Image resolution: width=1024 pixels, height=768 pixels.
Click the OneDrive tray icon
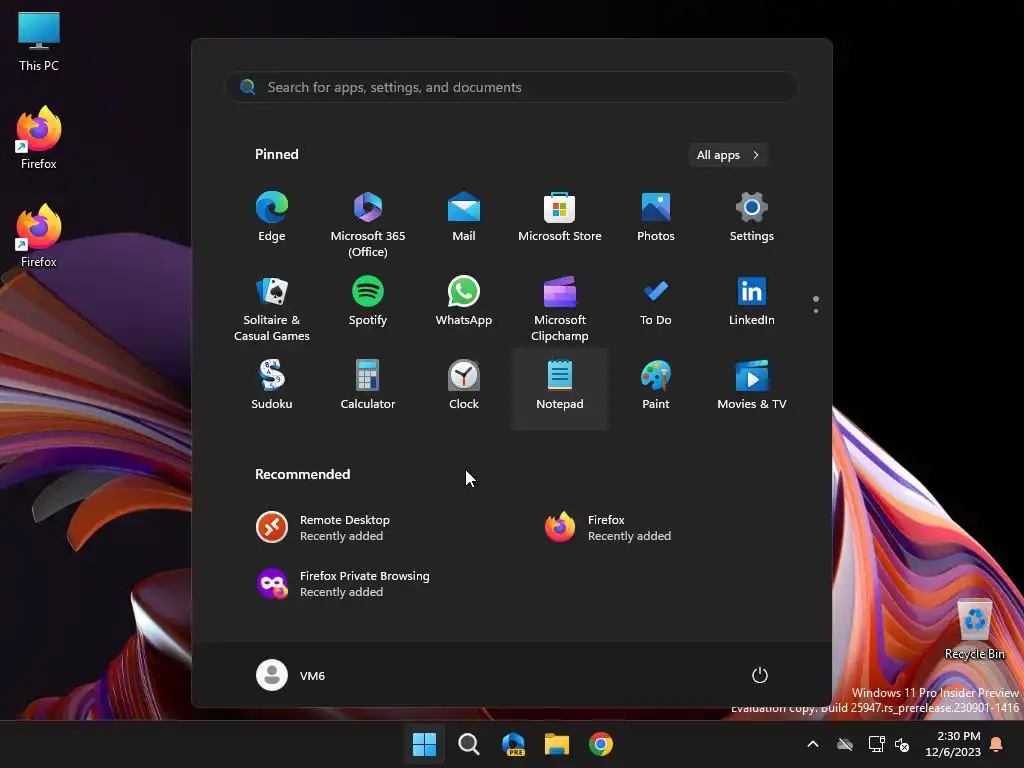[845, 744]
